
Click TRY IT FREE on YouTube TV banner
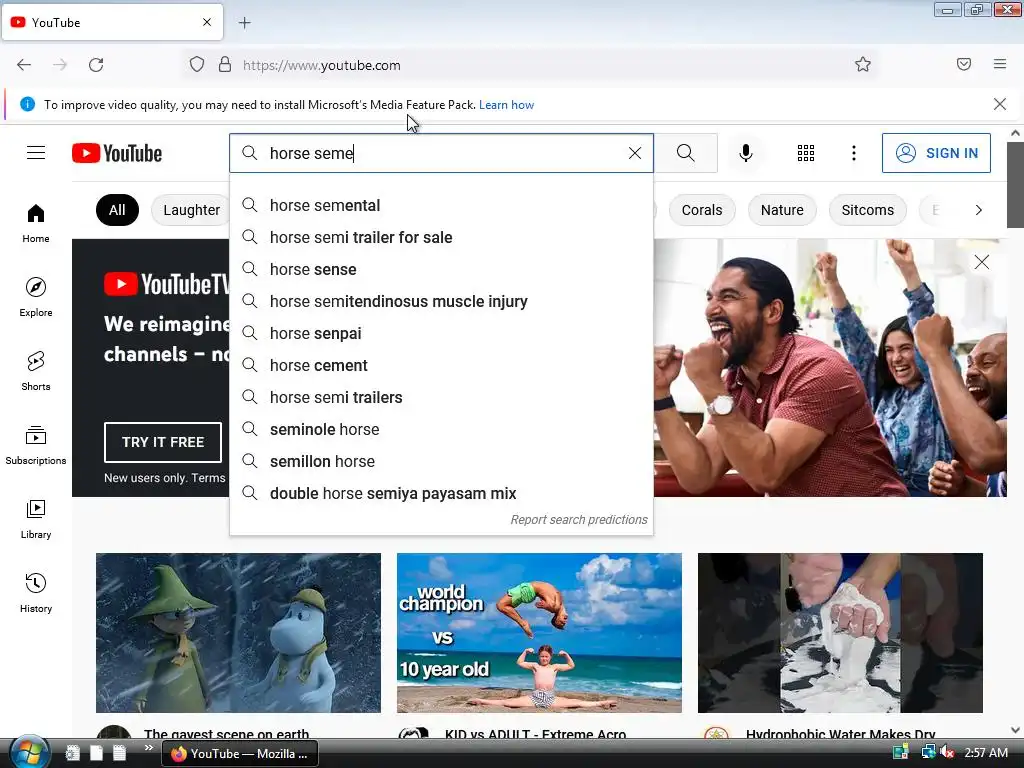coord(163,442)
